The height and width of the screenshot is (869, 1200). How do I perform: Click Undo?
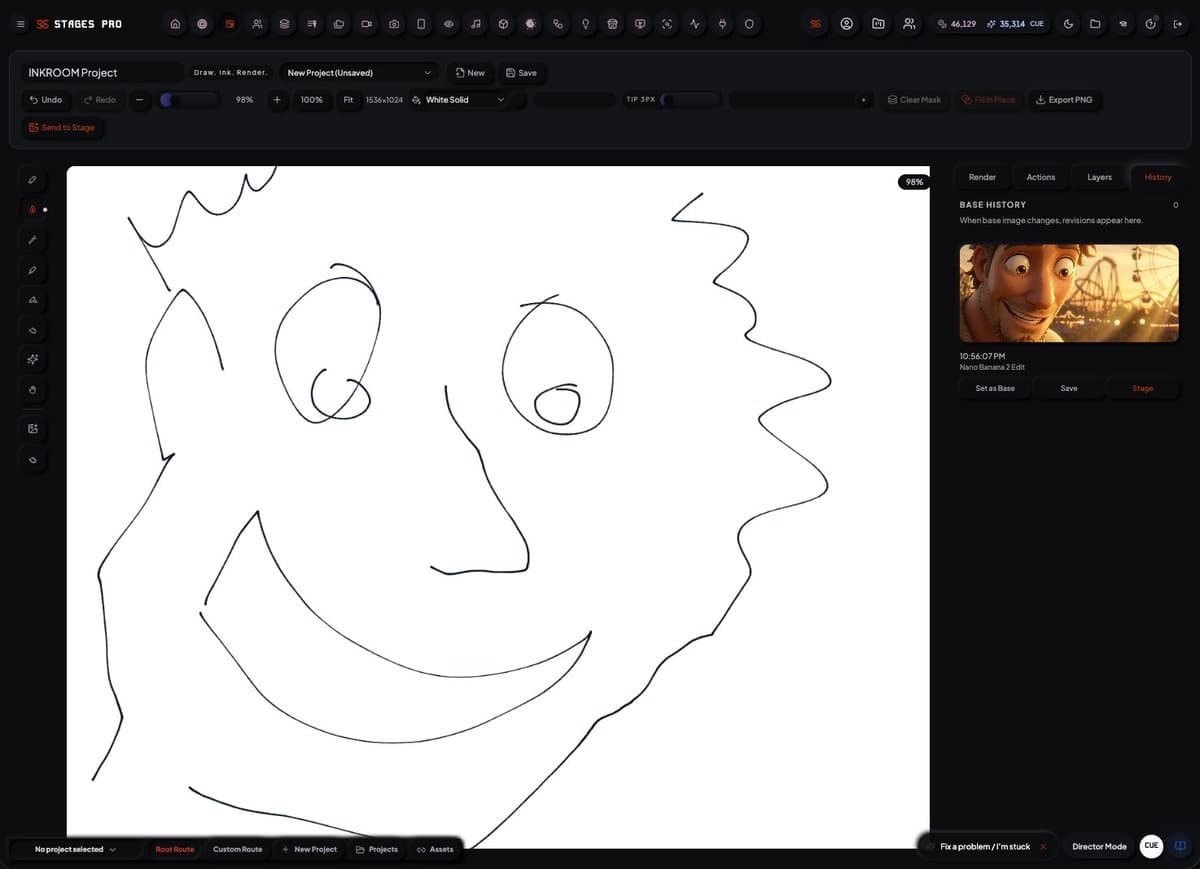point(46,100)
